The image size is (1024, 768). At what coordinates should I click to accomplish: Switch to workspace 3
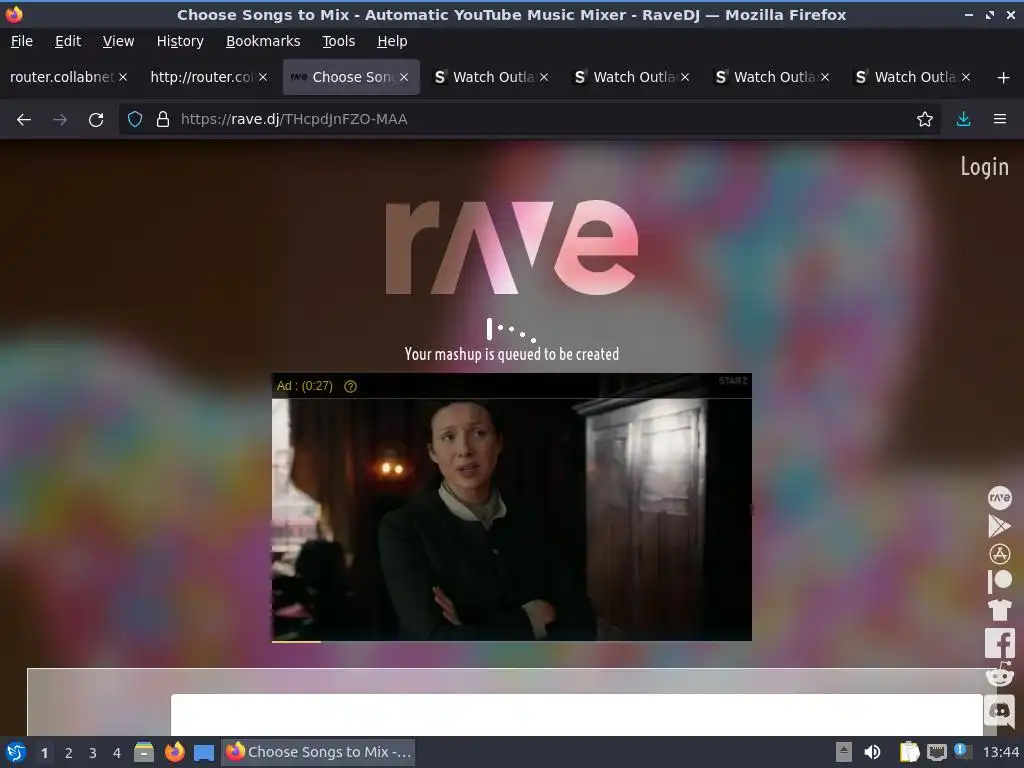coord(93,753)
